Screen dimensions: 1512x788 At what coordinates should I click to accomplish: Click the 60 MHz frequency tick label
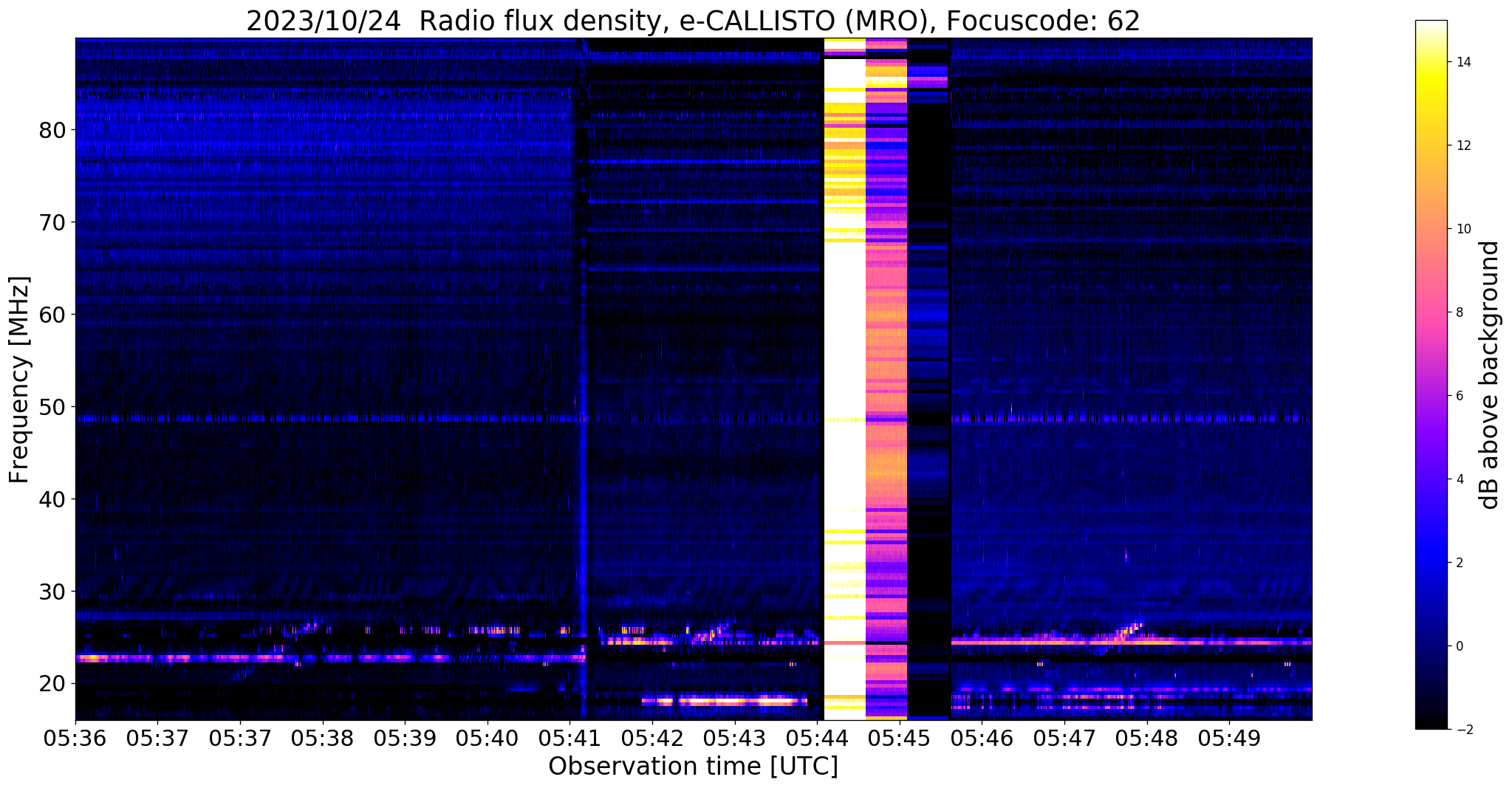(52, 315)
